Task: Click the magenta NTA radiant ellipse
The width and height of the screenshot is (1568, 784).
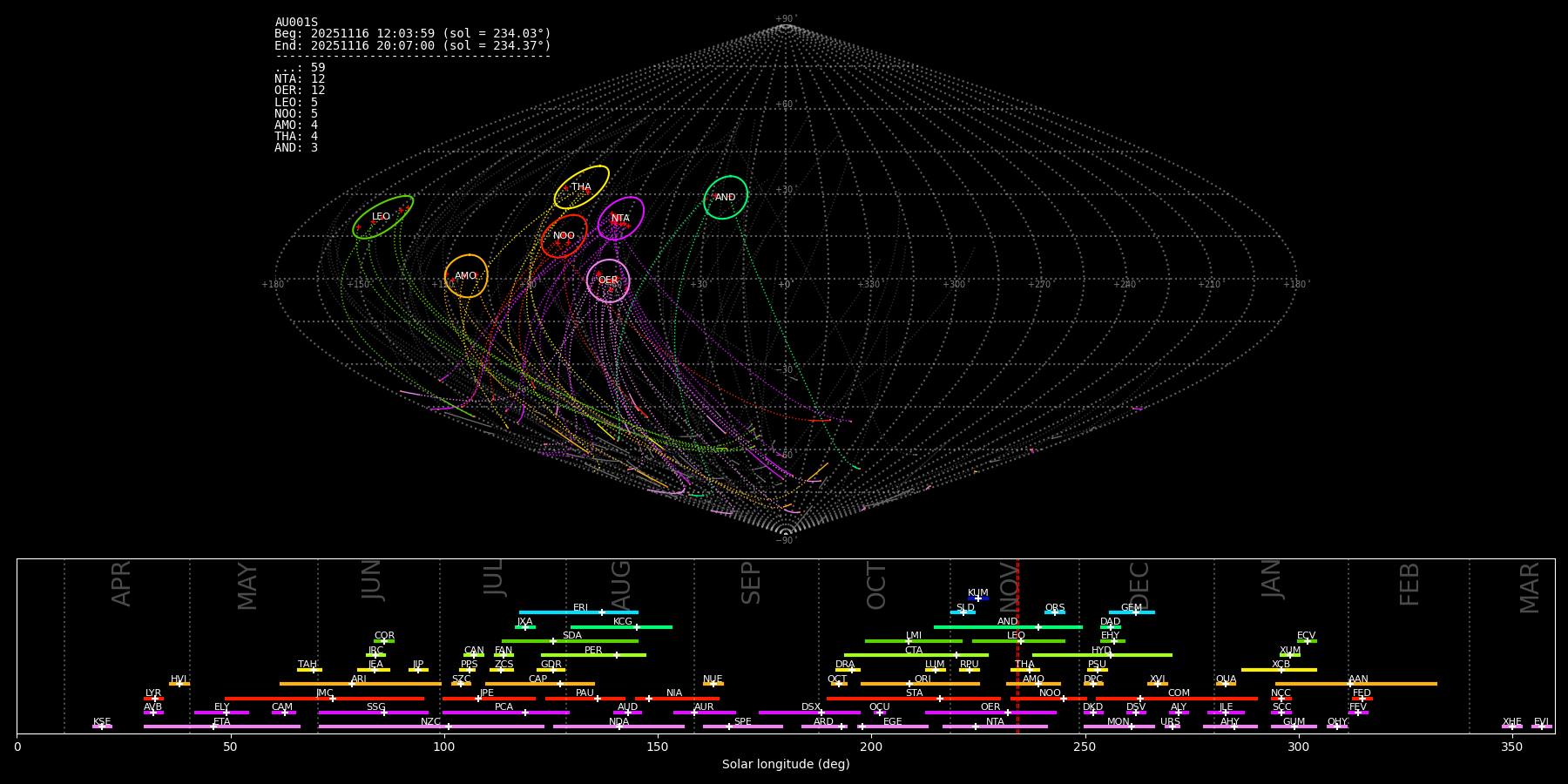Action: pos(620,219)
